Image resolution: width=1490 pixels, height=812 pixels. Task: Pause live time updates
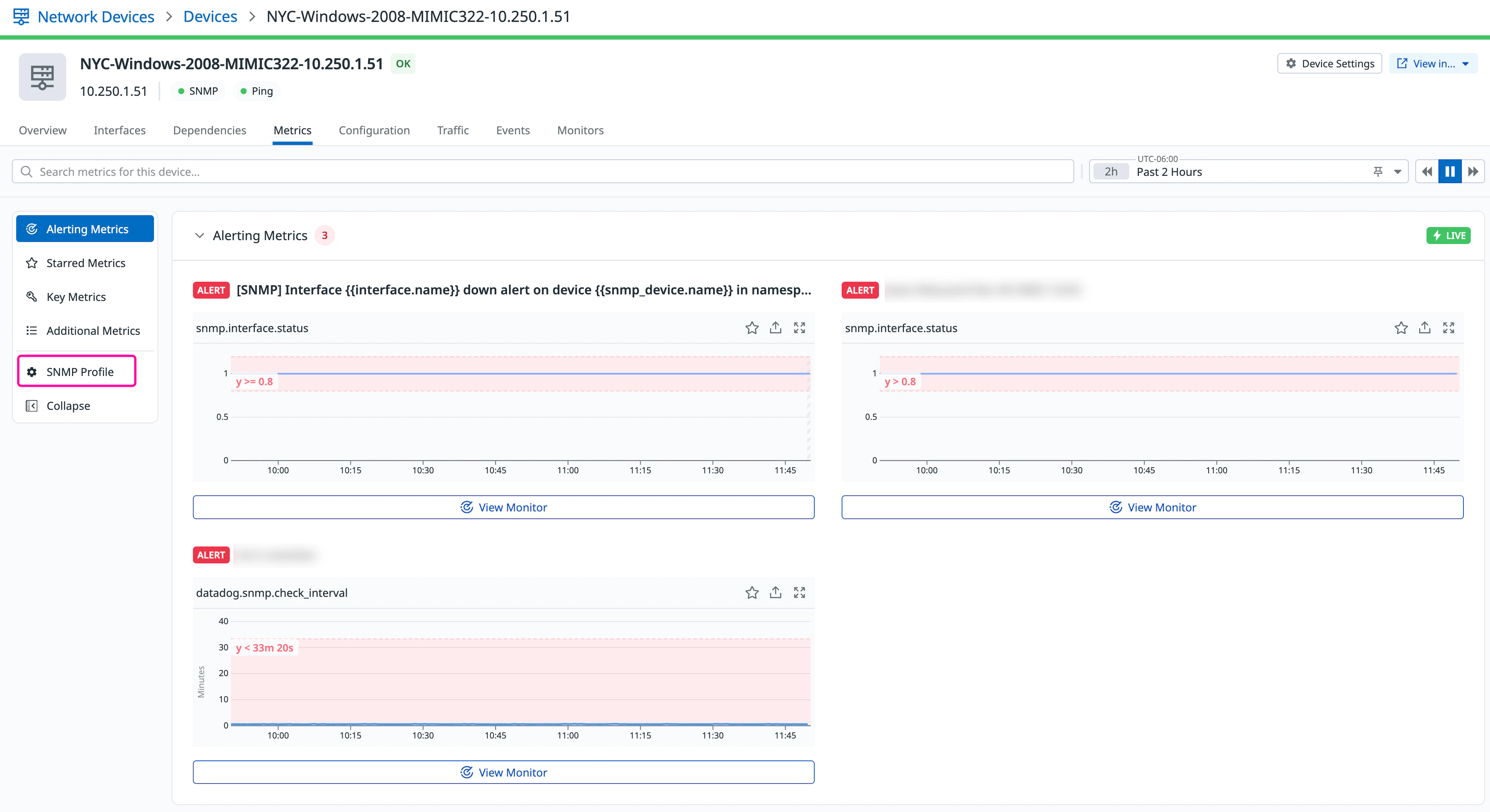[1450, 172]
